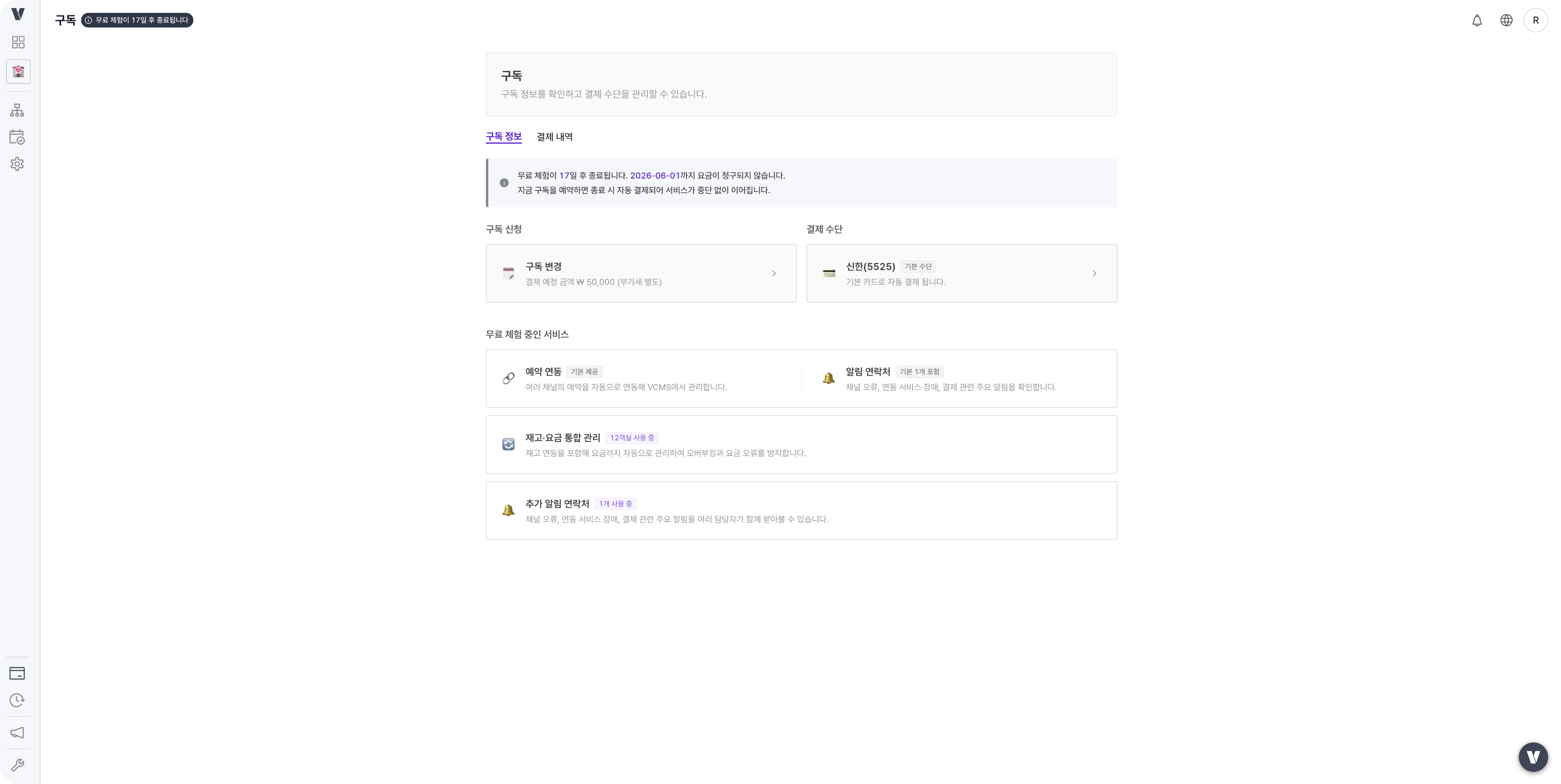This screenshot has width=1561, height=784.
Task: Open the channel hierarchy icon
Action: (18, 110)
